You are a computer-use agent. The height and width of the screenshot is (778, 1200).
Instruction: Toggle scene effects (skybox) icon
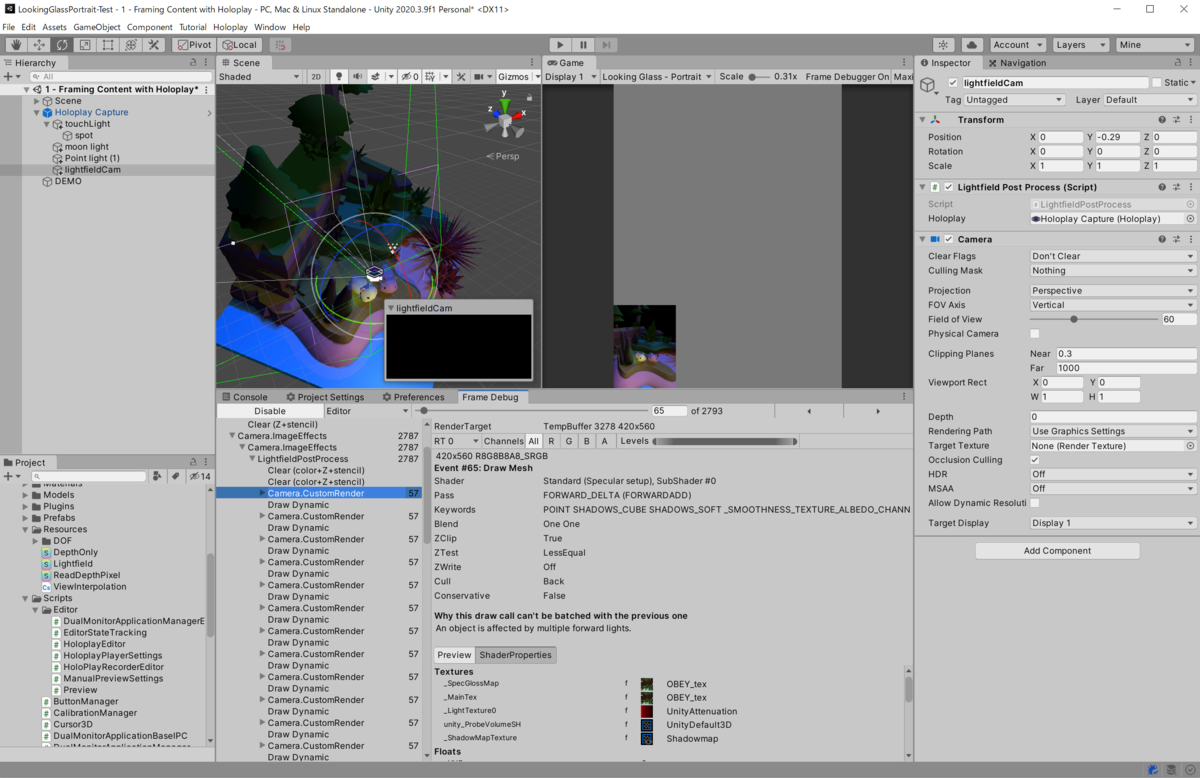coord(376,76)
